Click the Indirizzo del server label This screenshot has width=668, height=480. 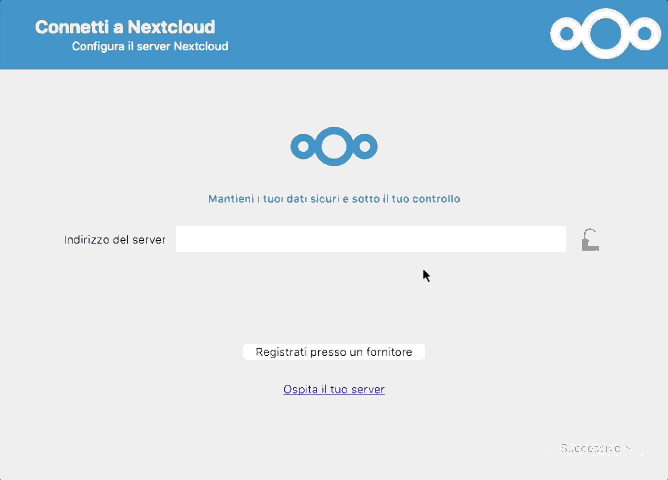tap(115, 240)
